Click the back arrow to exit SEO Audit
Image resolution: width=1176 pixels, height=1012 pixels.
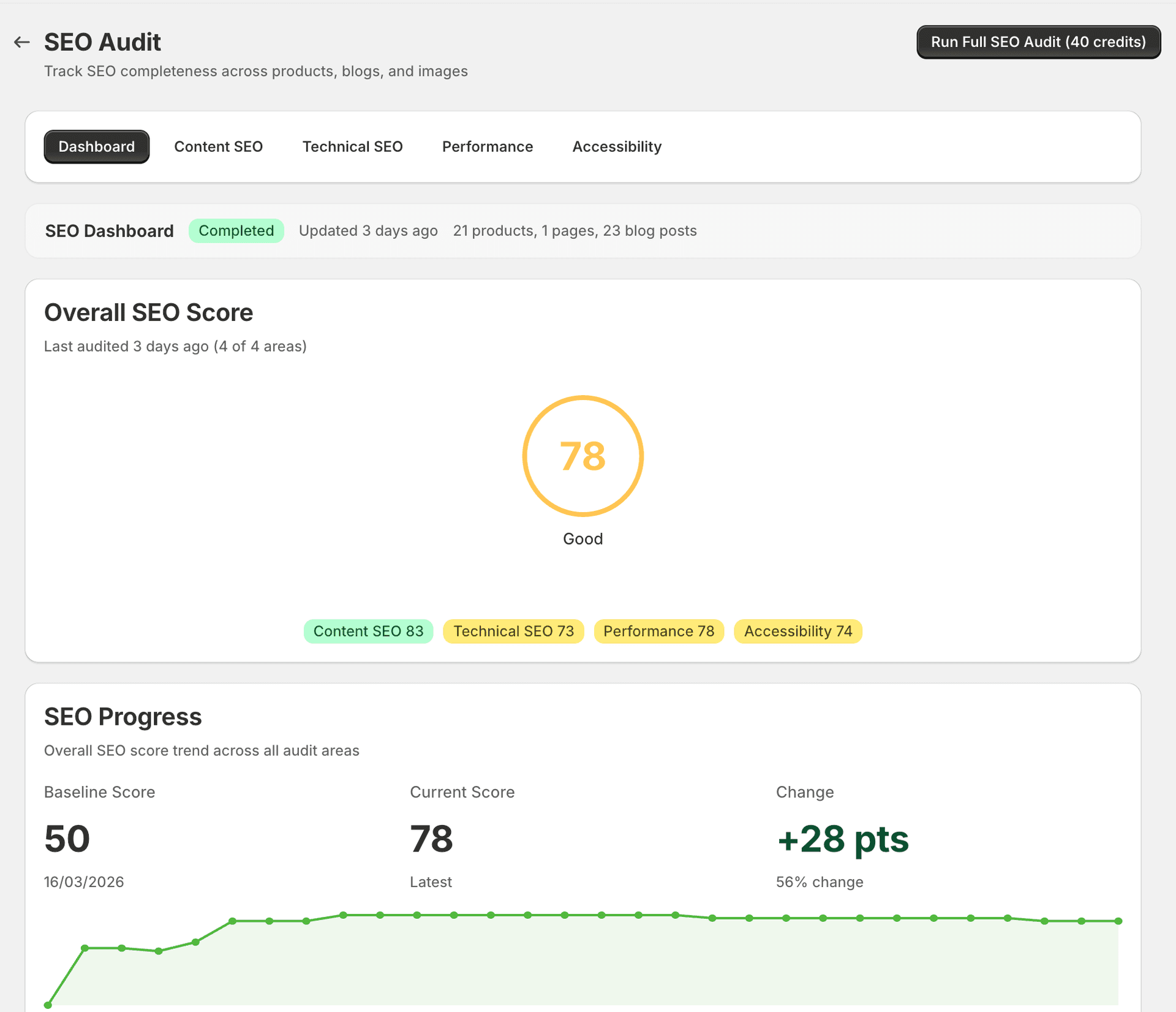(21, 42)
